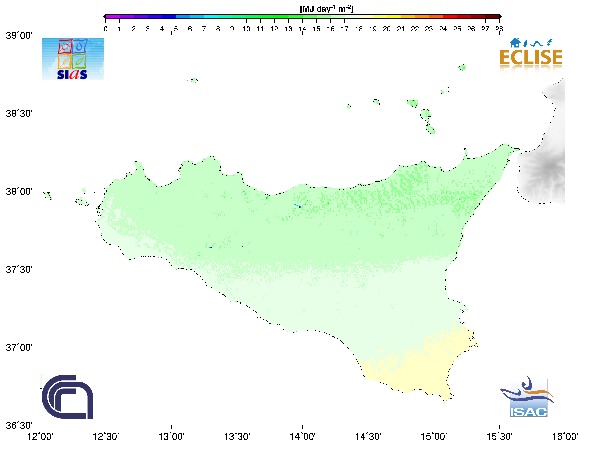This screenshot has width=600, height=450.
Task: Click the color bar tick label 21
Action: (x=401, y=29)
